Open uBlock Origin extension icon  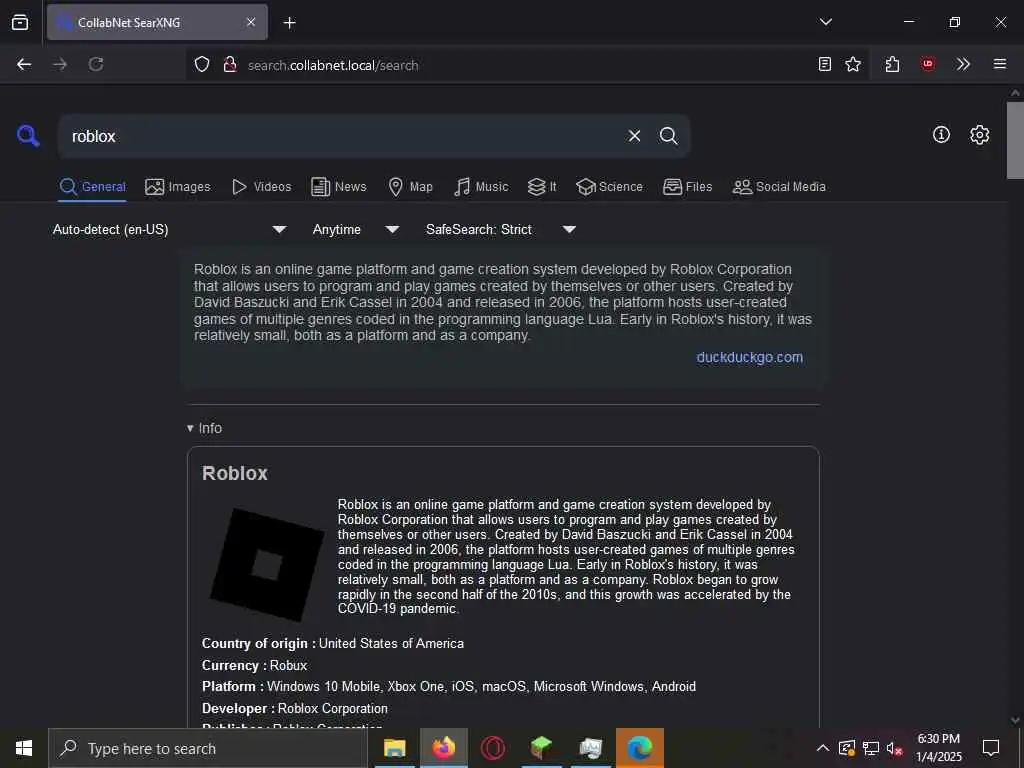click(927, 64)
